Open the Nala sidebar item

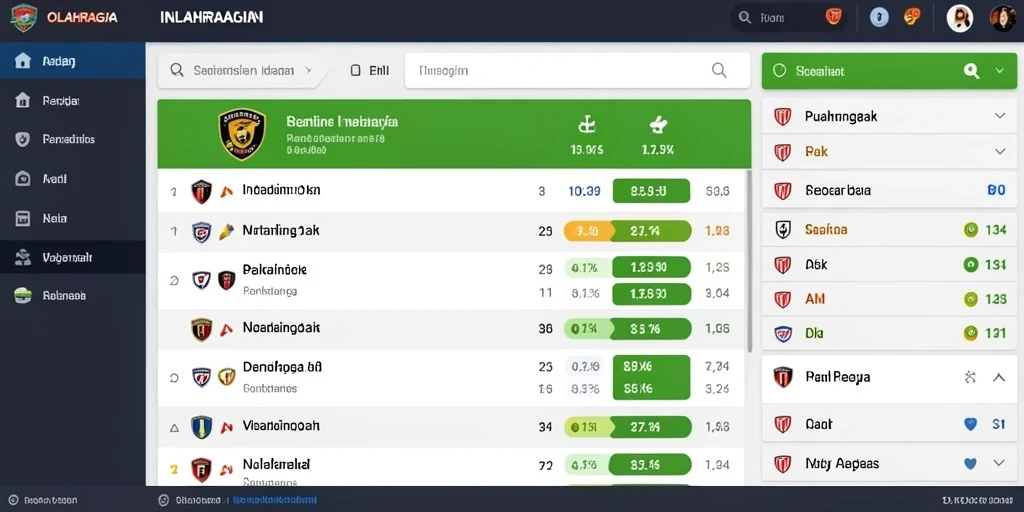coord(72,218)
